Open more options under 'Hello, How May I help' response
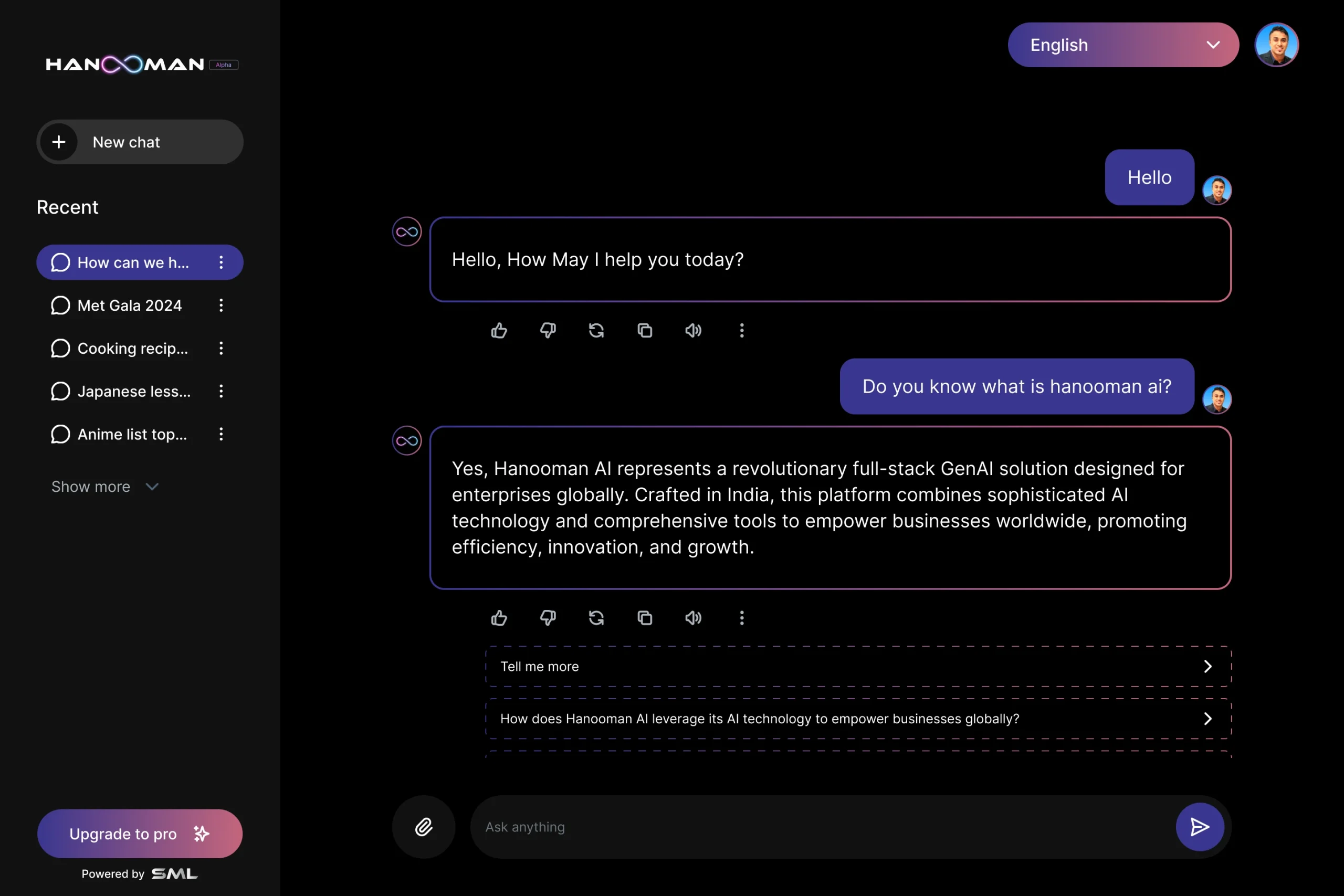 (x=742, y=330)
